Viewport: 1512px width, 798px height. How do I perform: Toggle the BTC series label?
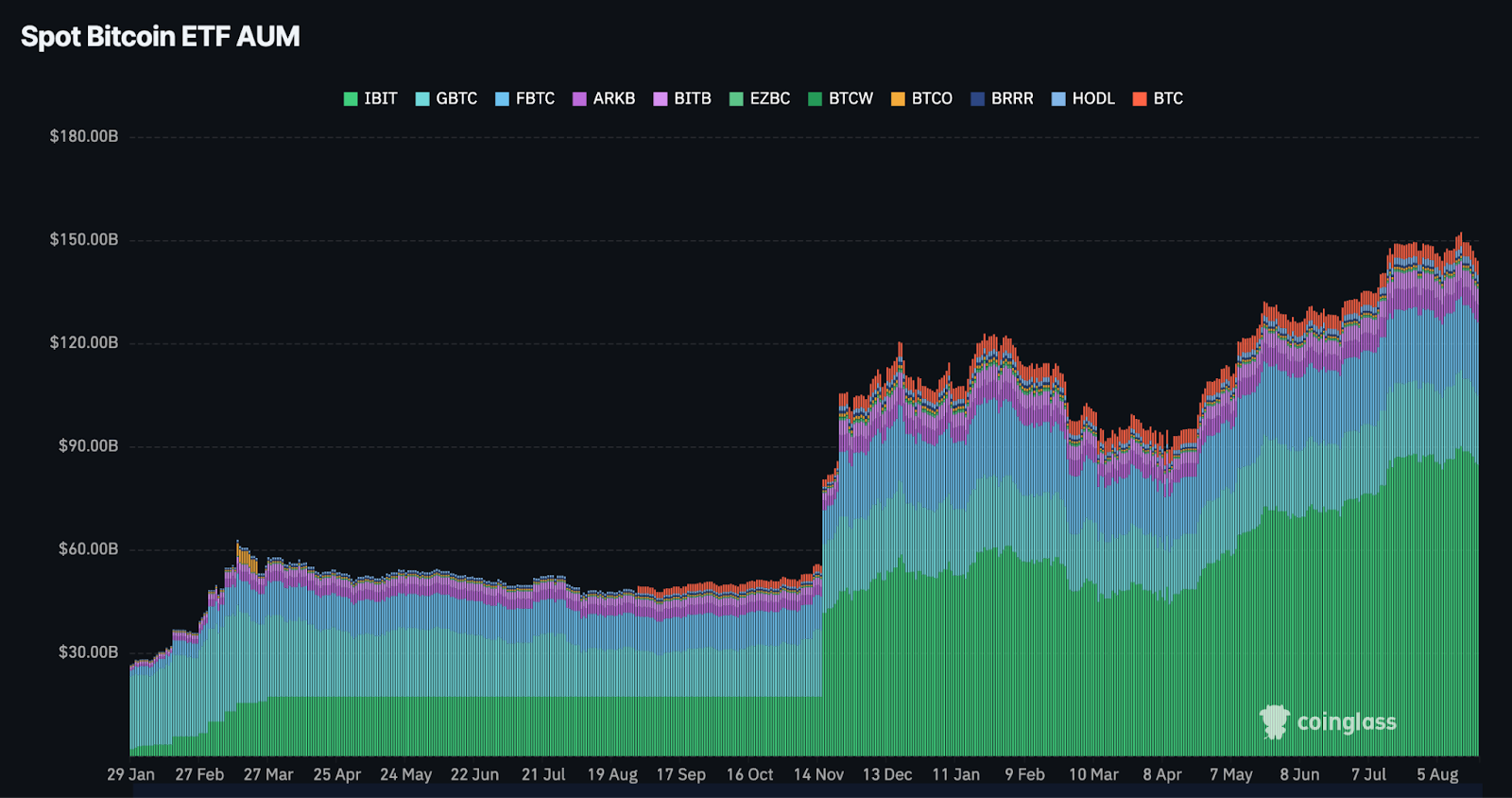(x=1168, y=98)
